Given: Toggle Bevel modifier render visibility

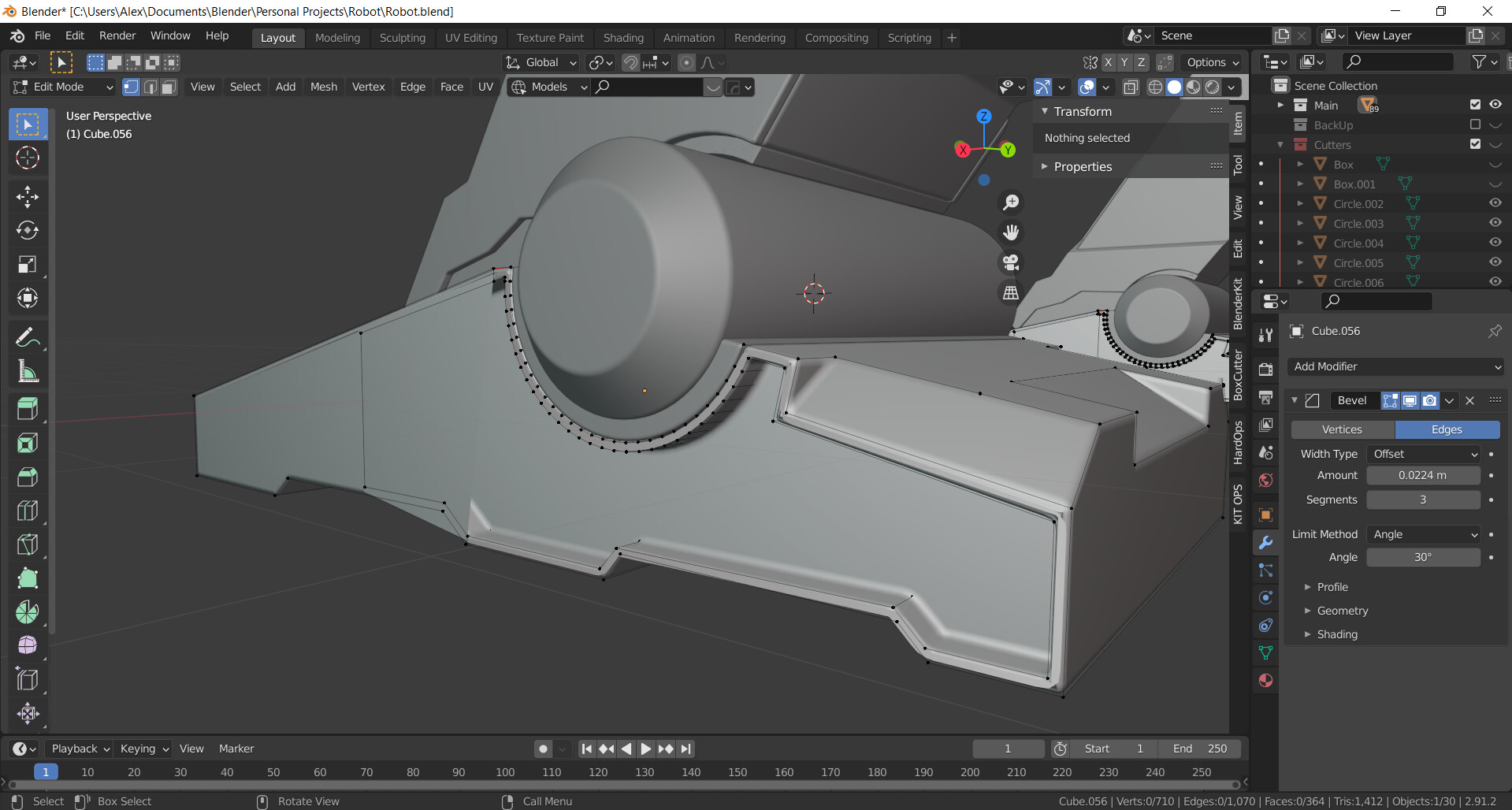Looking at the screenshot, I should [x=1429, y=400].
